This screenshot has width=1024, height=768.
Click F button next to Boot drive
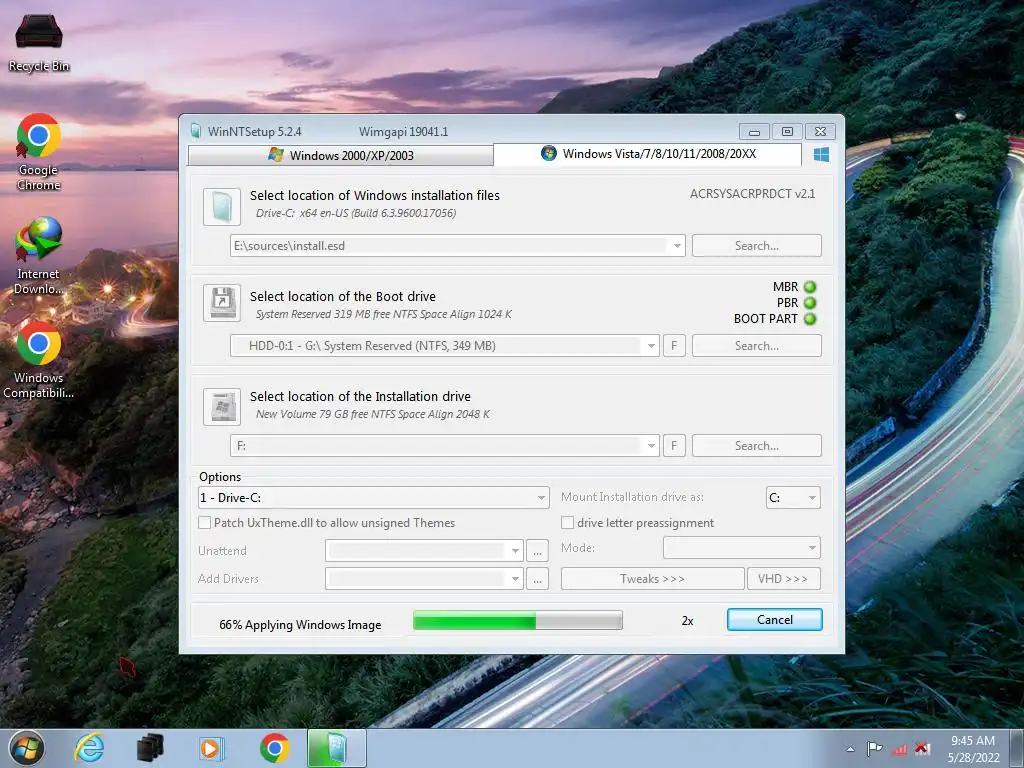(x=675, y=346)
